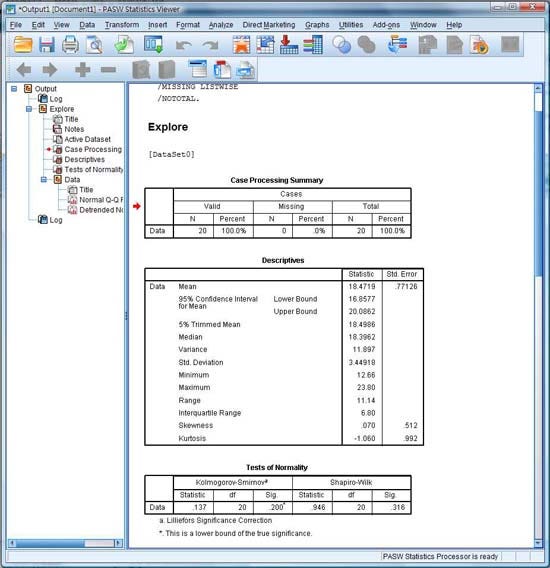Click the Undo arrow icon

[184, 45]
